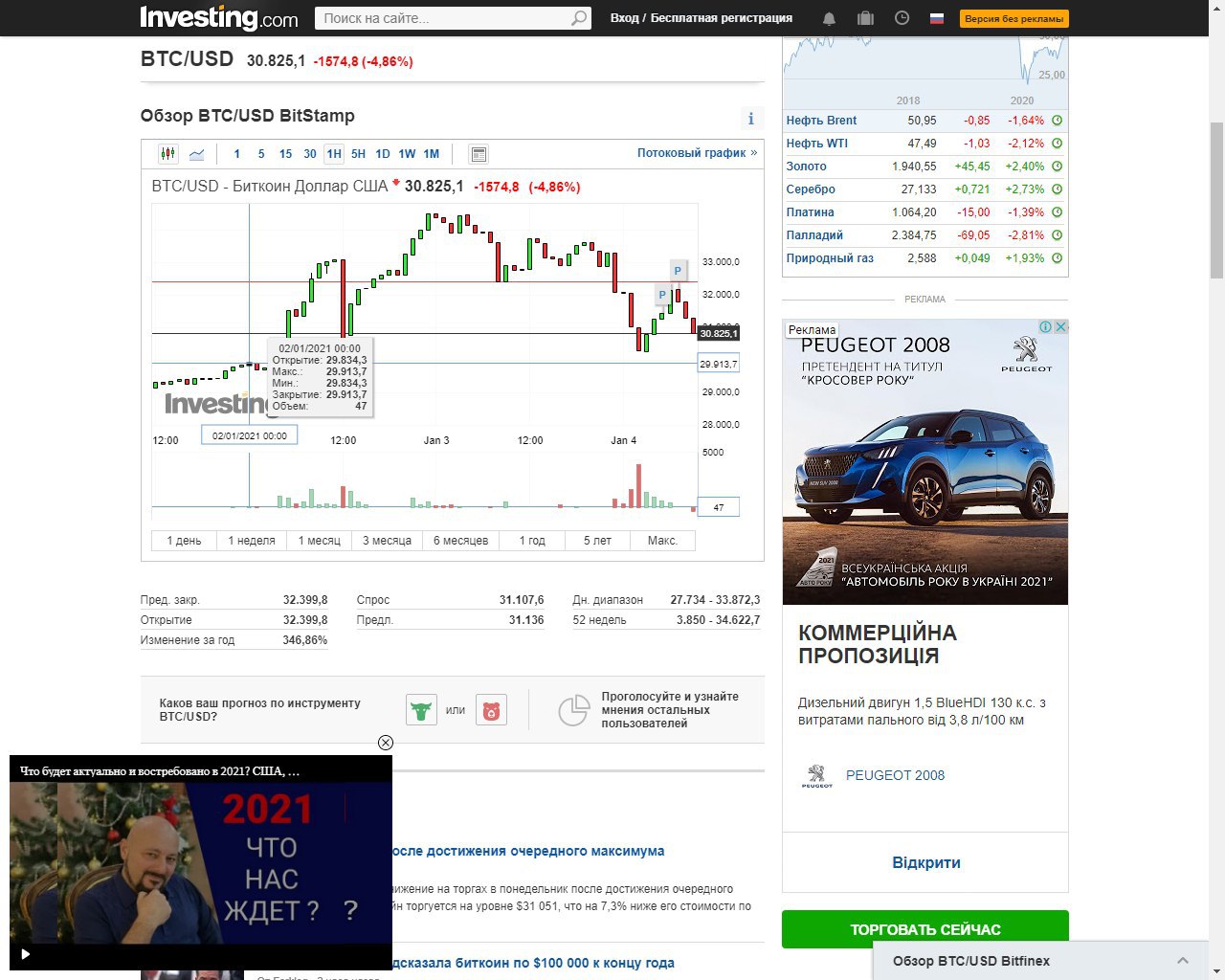Screen dimensions: 1225x980
Task: Click clock icon in Платина row
Action: [1058, 212]
